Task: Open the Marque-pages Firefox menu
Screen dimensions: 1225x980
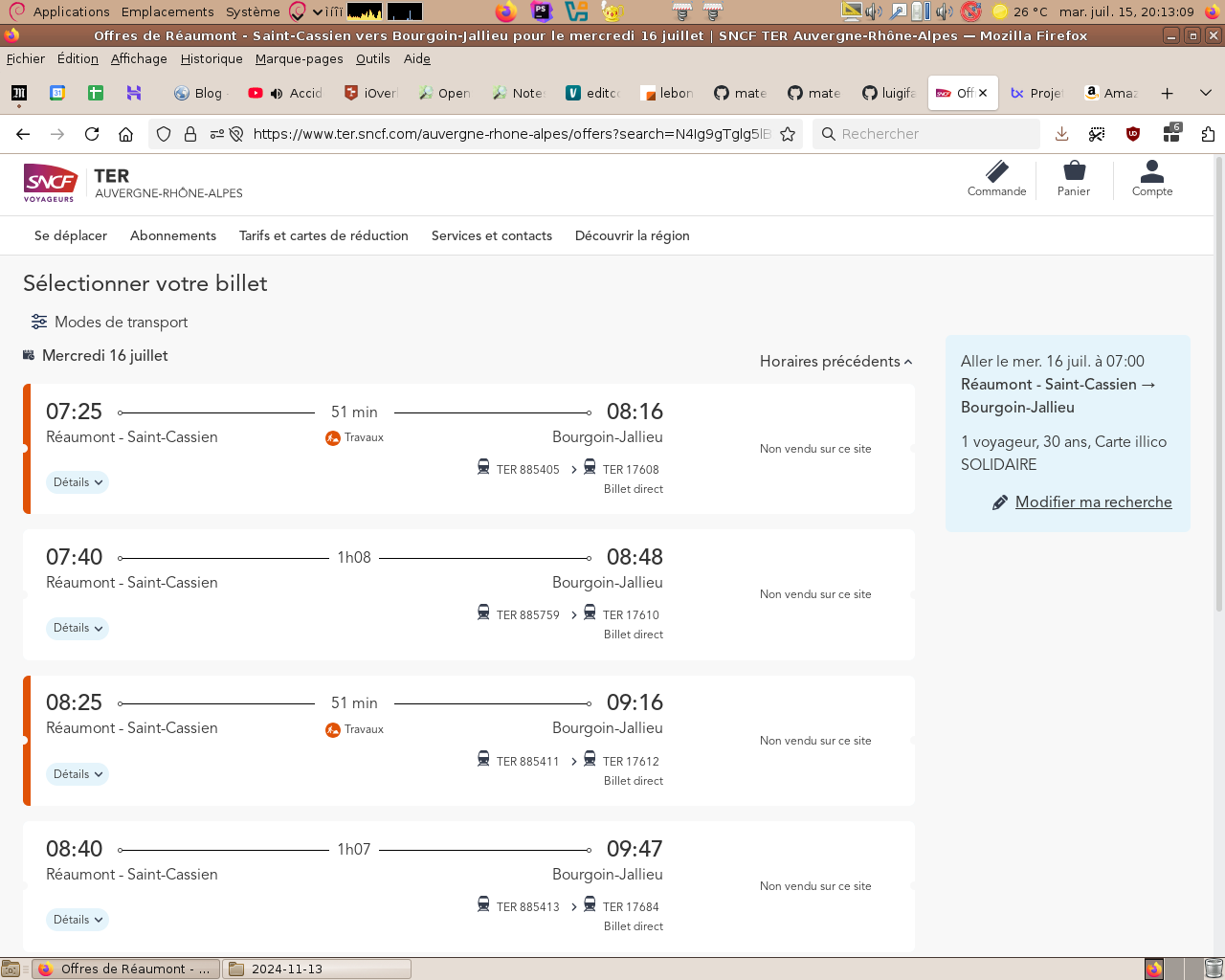Action: click(299, 58)
